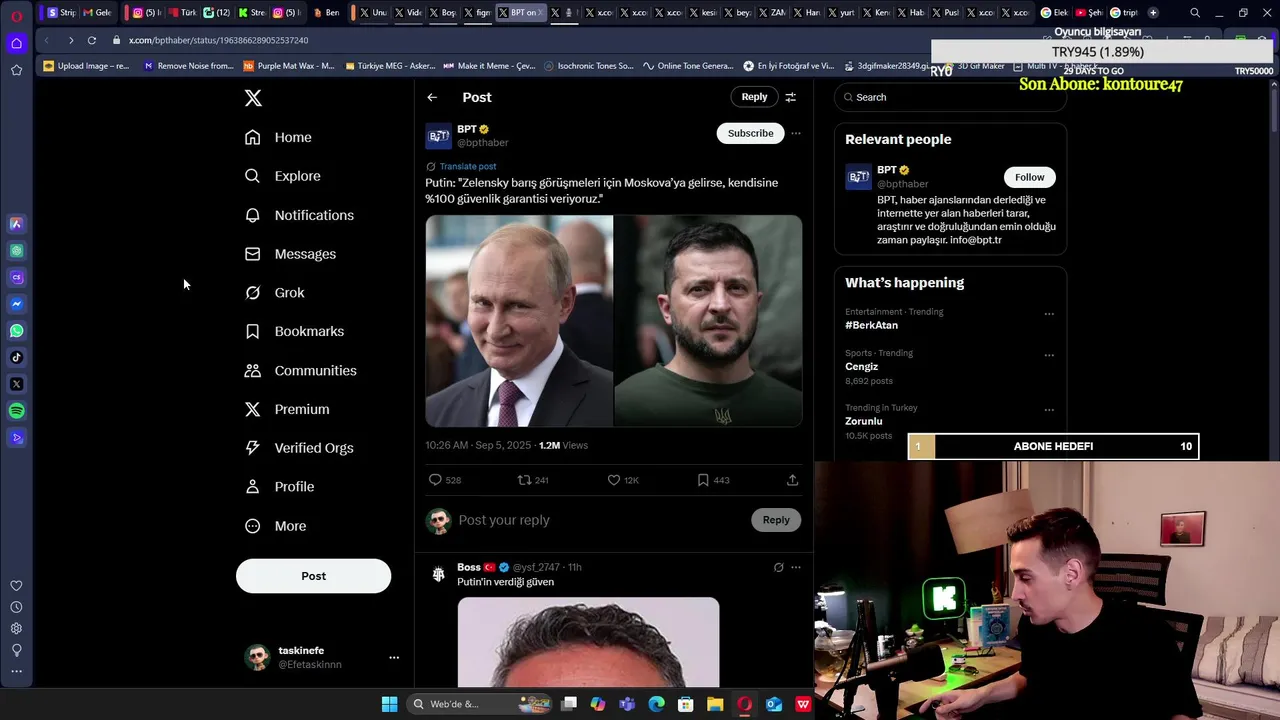Screen dimensions: 1280x720
Task: Expand the More menu in sidebar
Action: [x=276, y=526]
